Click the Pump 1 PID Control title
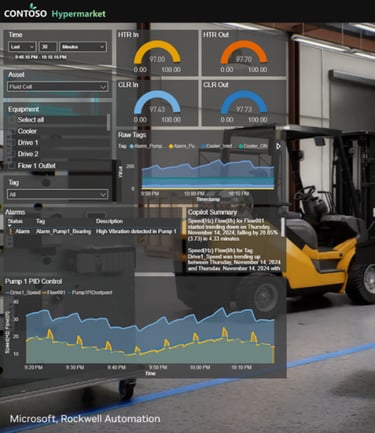The height and width of the screenshot is (433, 375). click(x=33, y=281)
